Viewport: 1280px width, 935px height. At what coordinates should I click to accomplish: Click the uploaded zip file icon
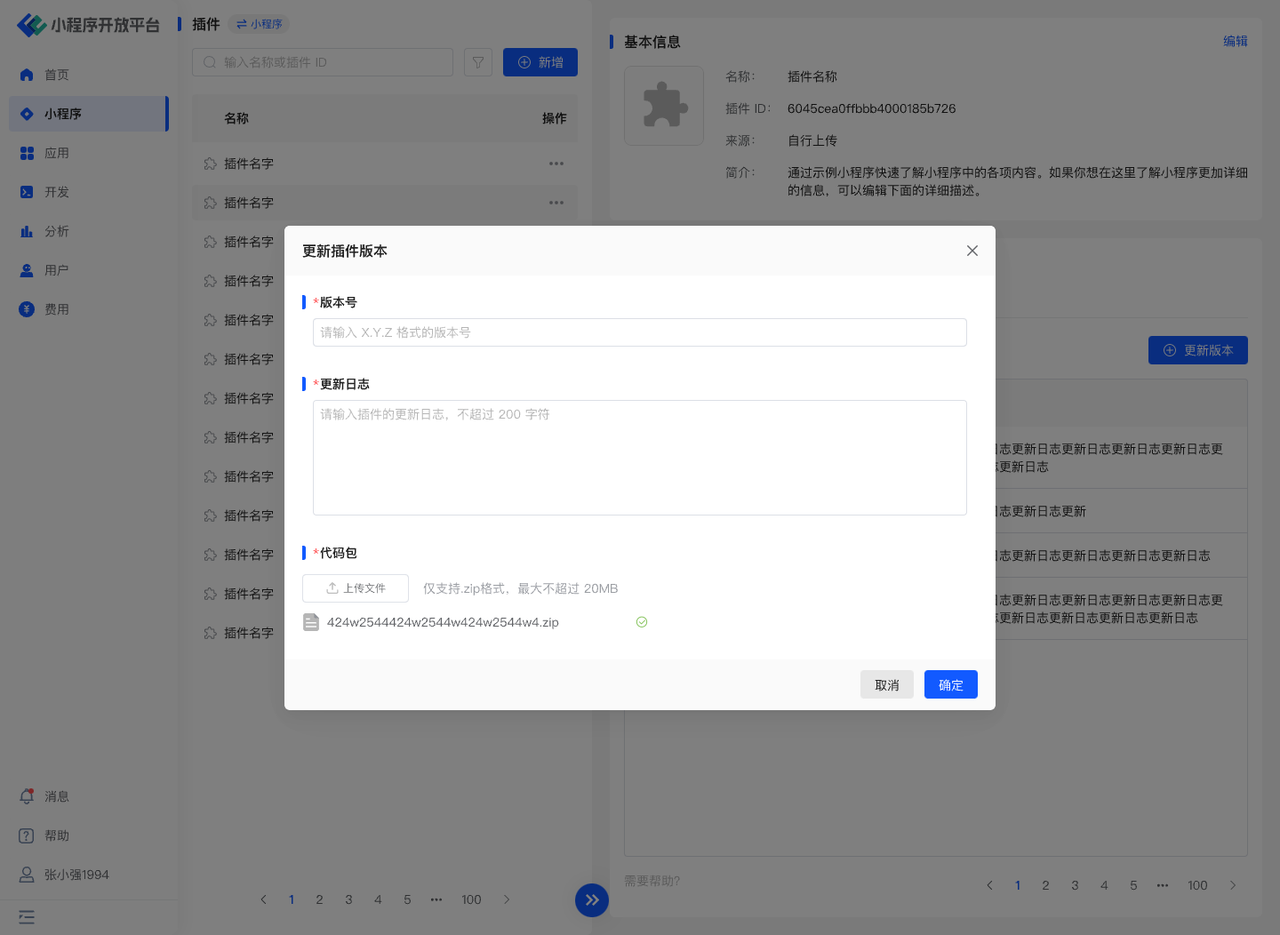[311, 622]
